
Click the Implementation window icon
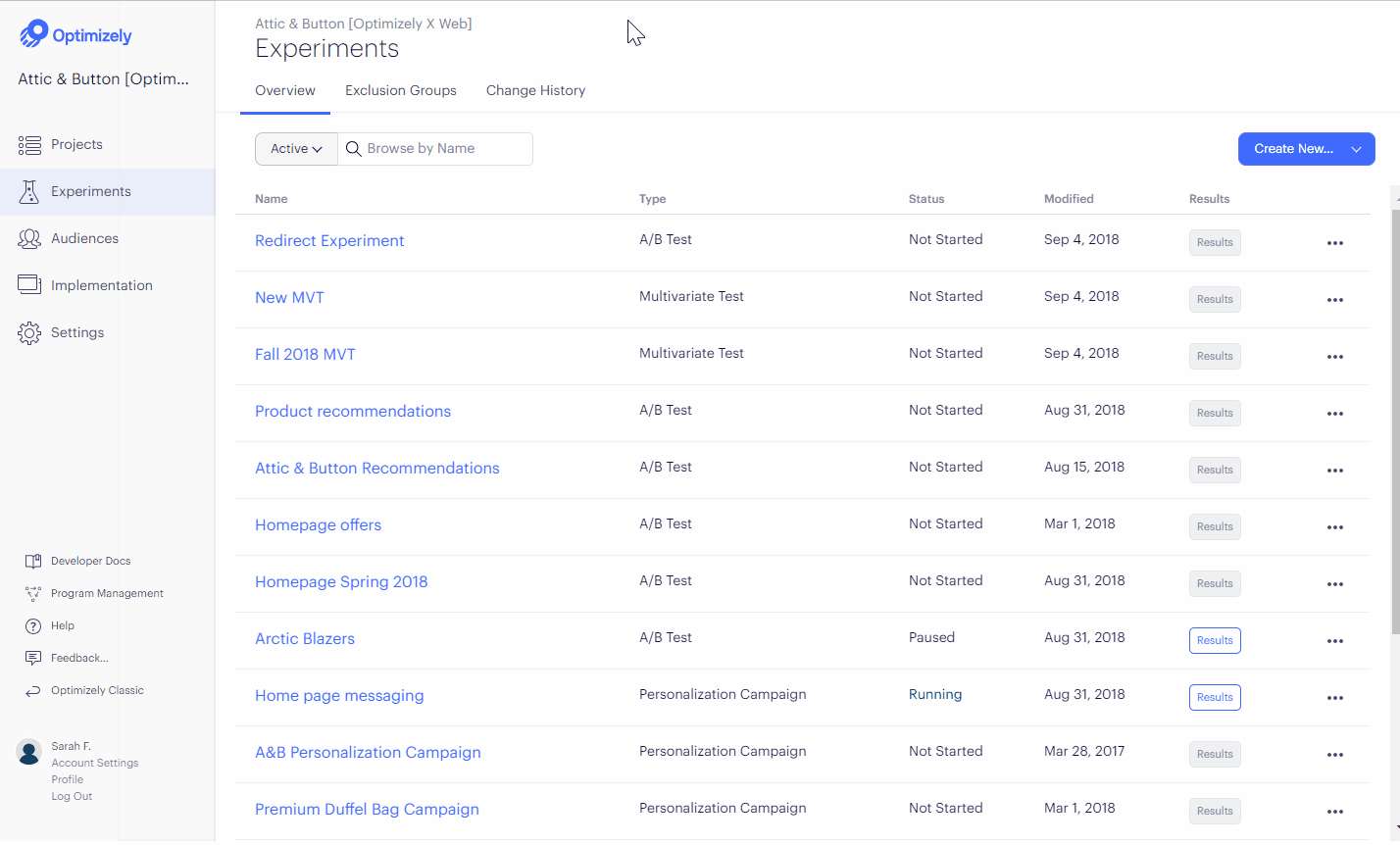[29, 284]
